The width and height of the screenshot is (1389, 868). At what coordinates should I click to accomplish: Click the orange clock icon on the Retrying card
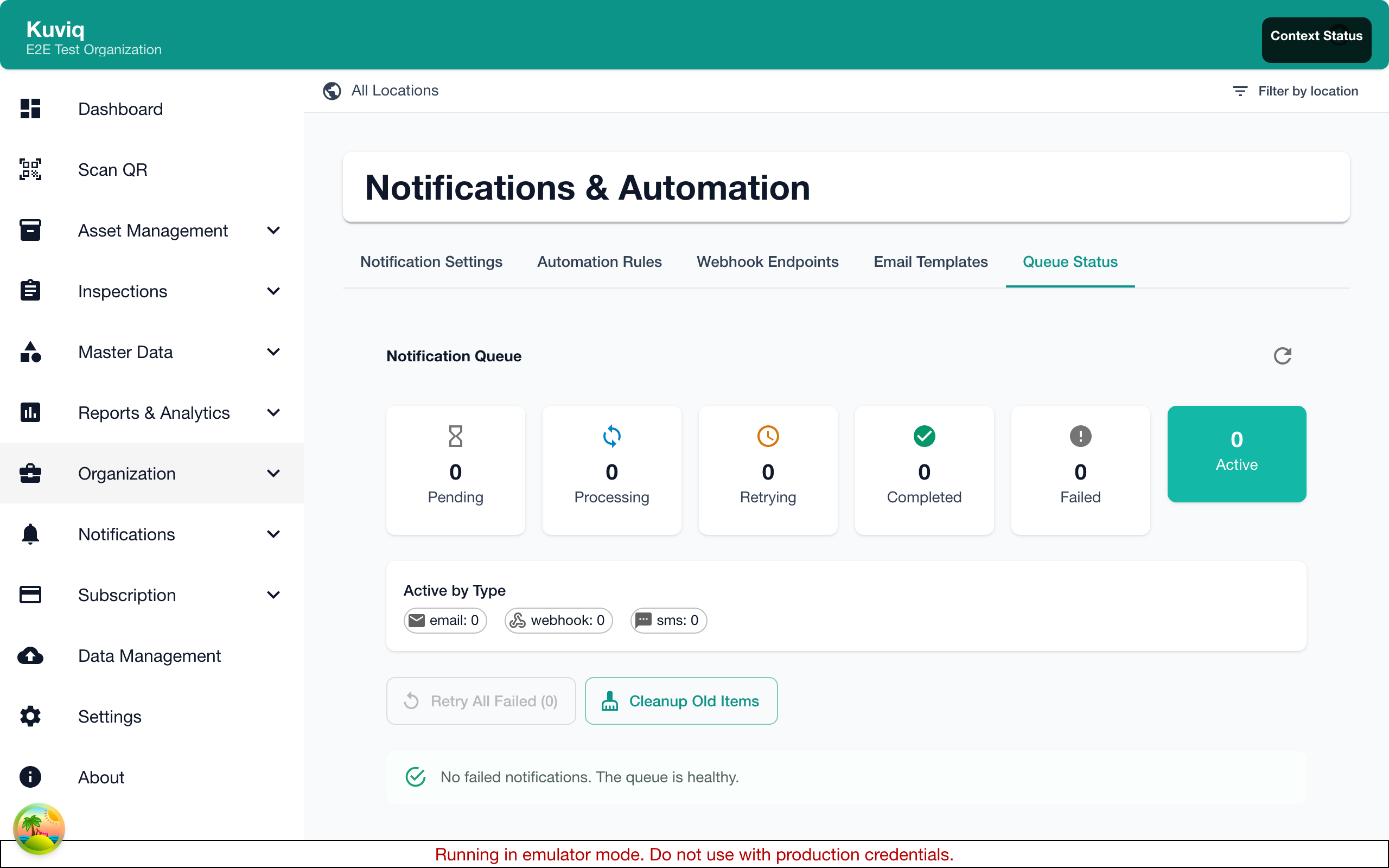(x=768, y=436)
